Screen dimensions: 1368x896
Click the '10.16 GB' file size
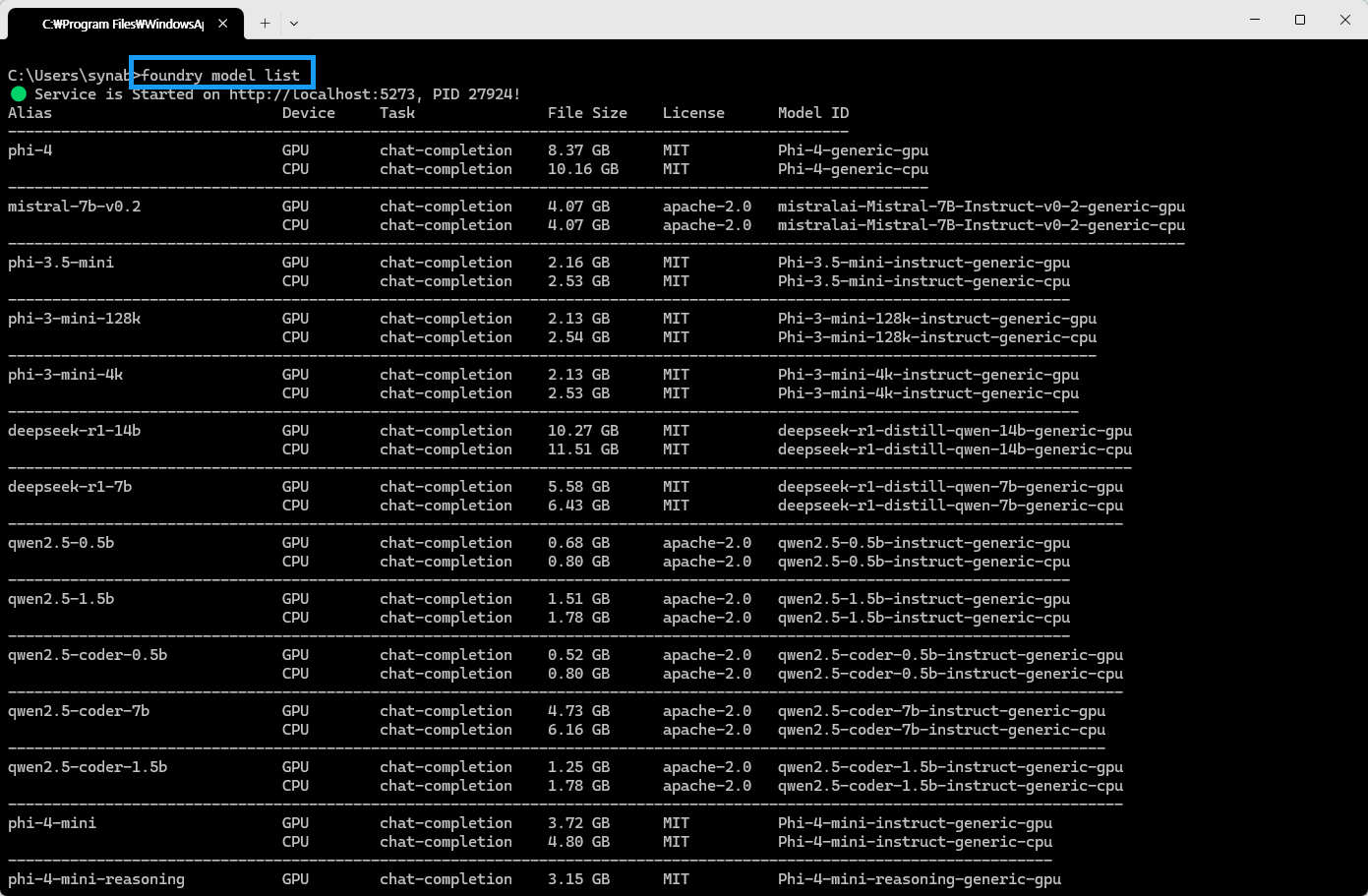coord(583,169)
